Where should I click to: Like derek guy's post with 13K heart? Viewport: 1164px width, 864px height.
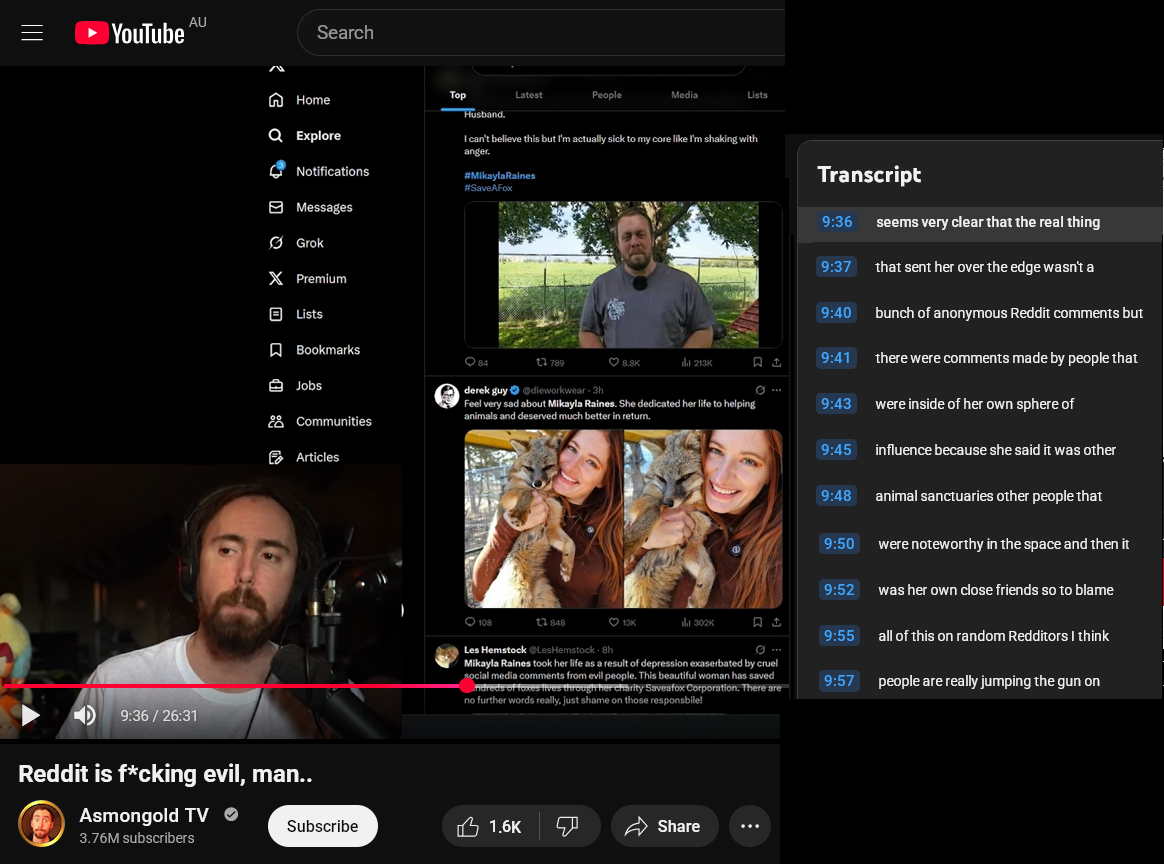(x=622, y=622)
